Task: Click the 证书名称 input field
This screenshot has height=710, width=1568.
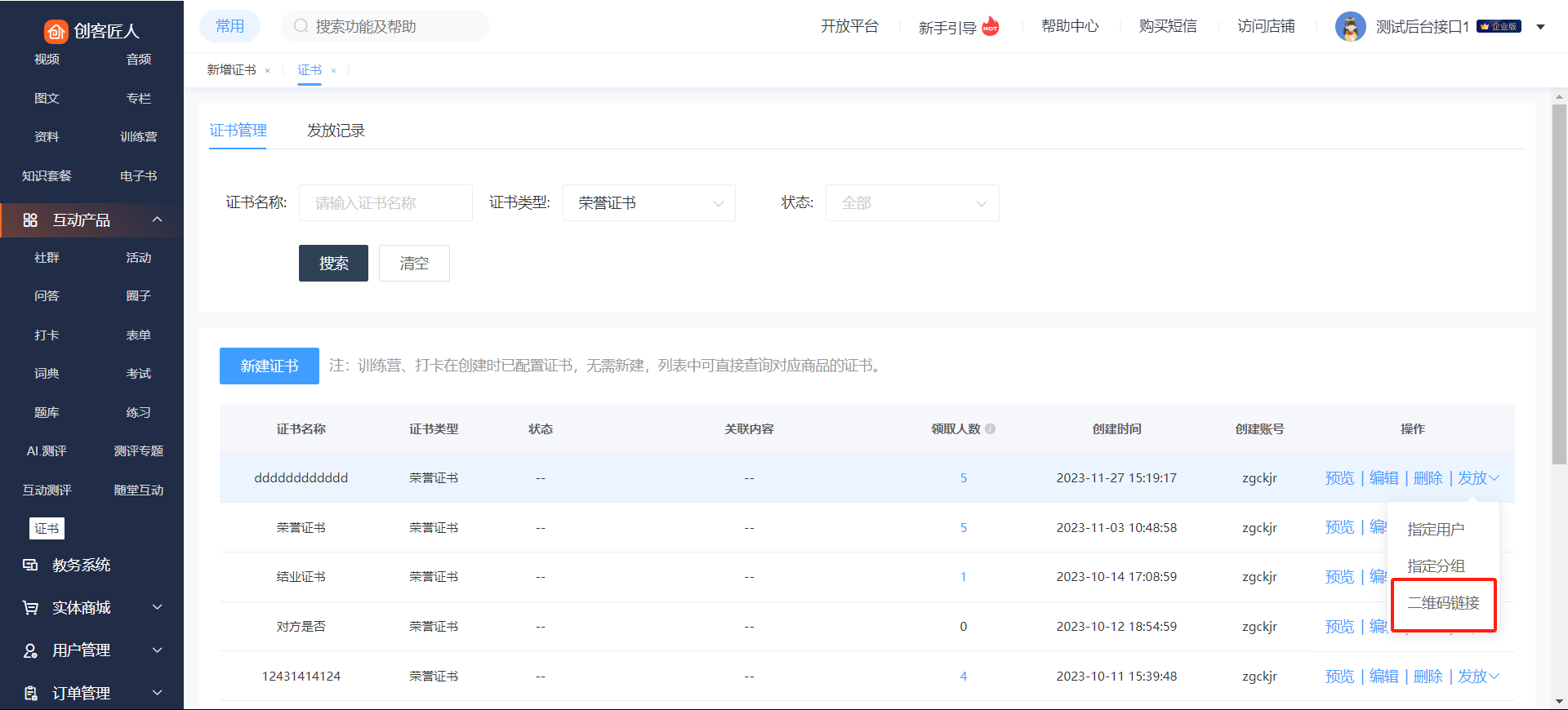Action: click(385, 202)
